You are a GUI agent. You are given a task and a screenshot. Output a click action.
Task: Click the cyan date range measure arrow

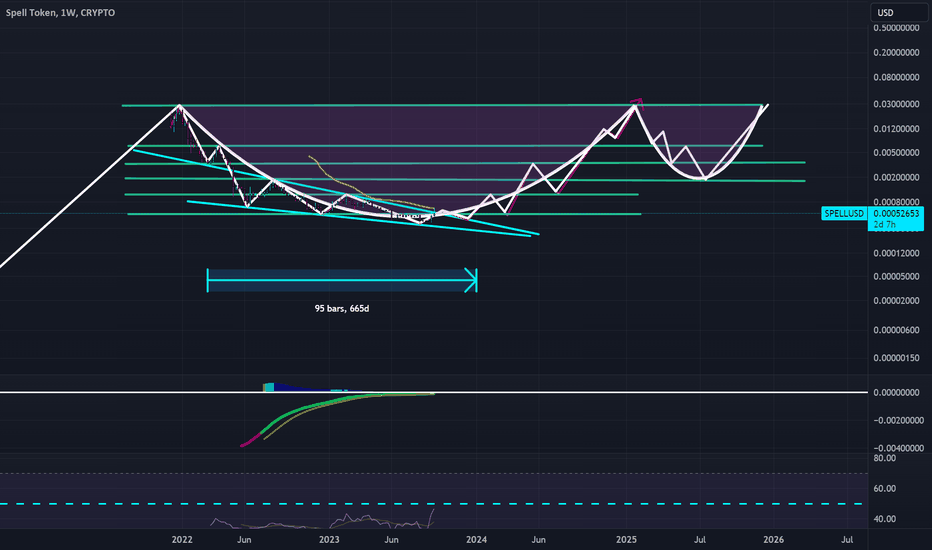(342, 281)
